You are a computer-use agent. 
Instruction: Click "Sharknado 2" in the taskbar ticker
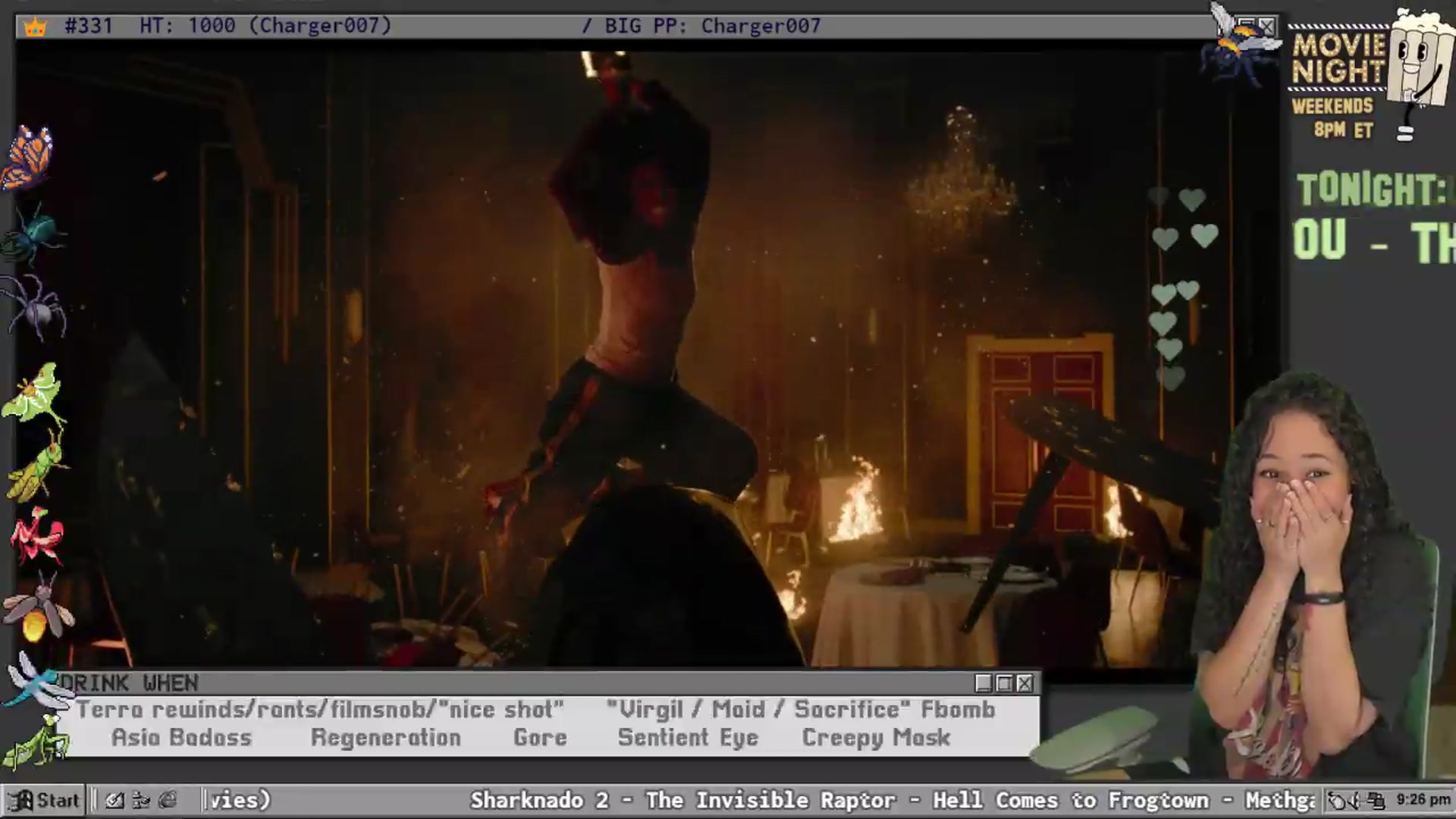(539, 800)
